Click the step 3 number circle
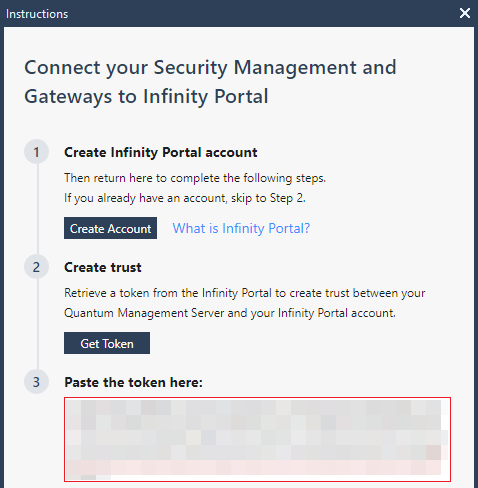Image resolution: width=478 pixels, height=488 pixels. [x=36, y=382]
